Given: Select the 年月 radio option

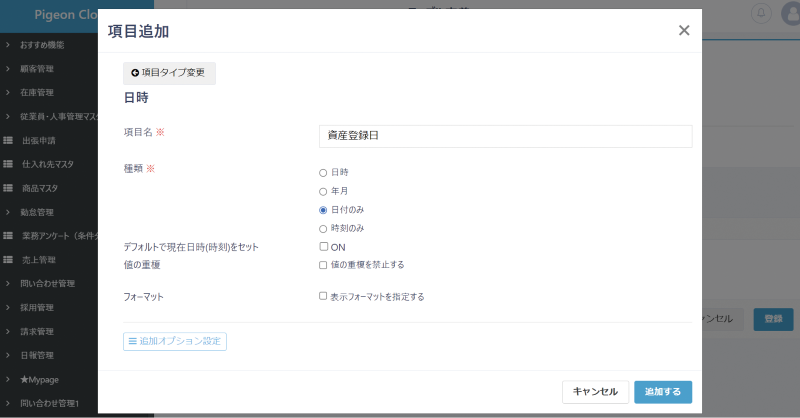Looking at the screenshot, I should pos(323,191).
